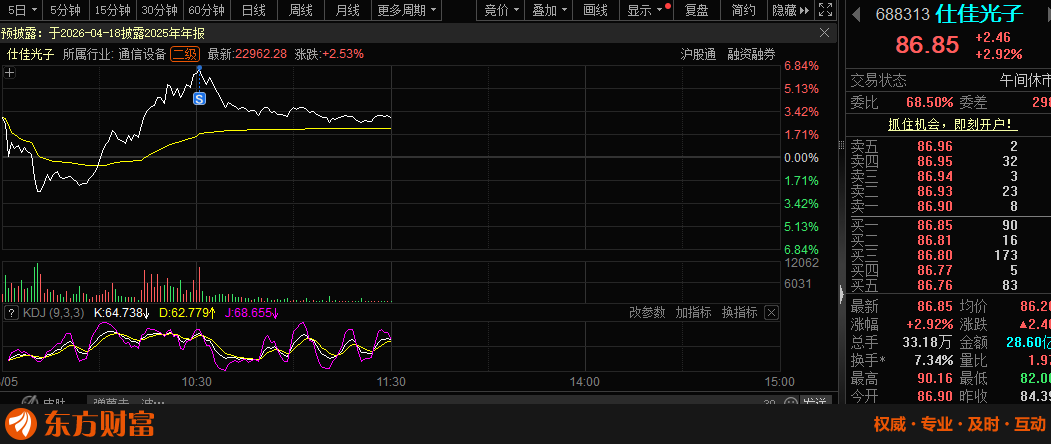Close the KDJ indicator panel
Image resolution: width=1051 pixels, height=444 pixels.
point(771,313)
